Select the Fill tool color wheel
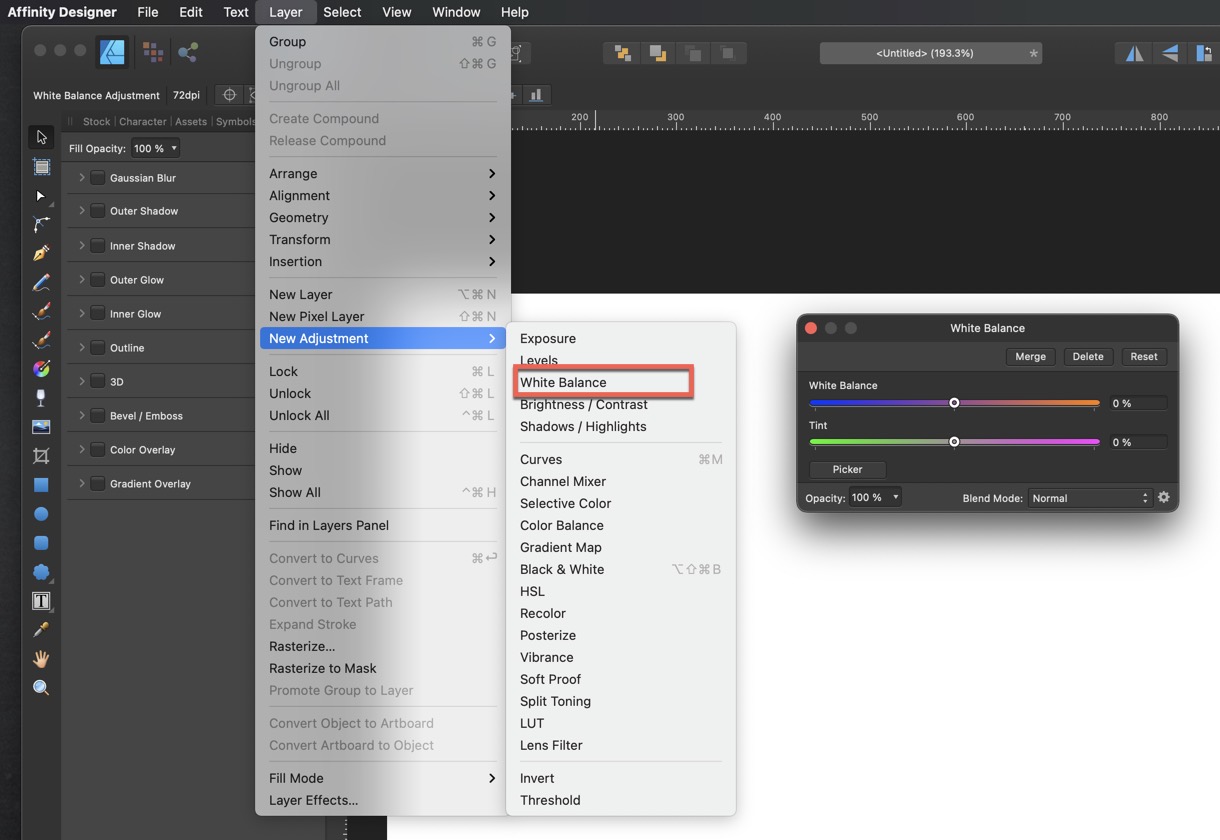Image resolution: width=1220 pixels, height=840 pixels. (41, 369)
